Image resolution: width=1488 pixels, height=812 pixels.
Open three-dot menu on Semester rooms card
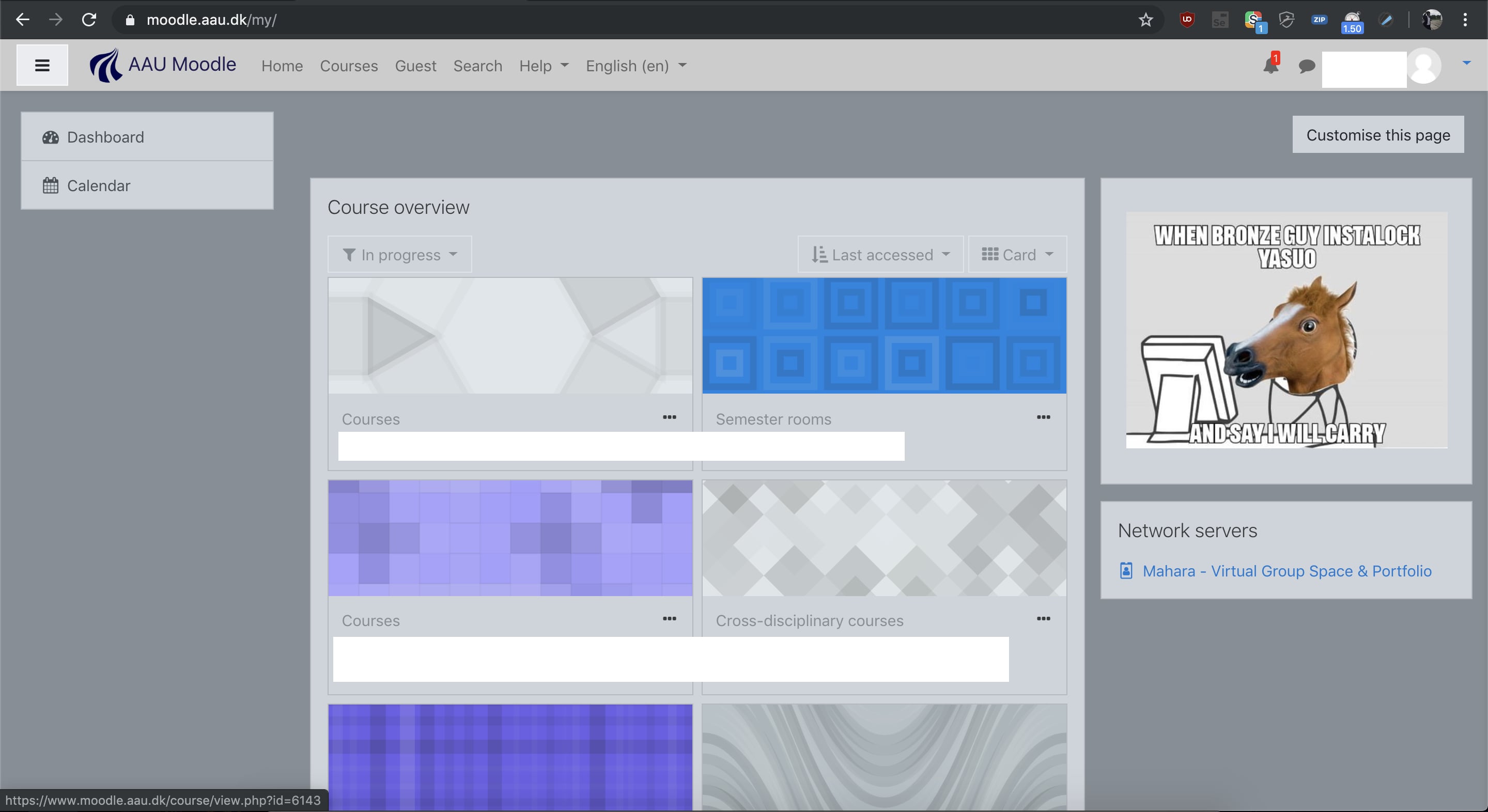(1043, 417)
